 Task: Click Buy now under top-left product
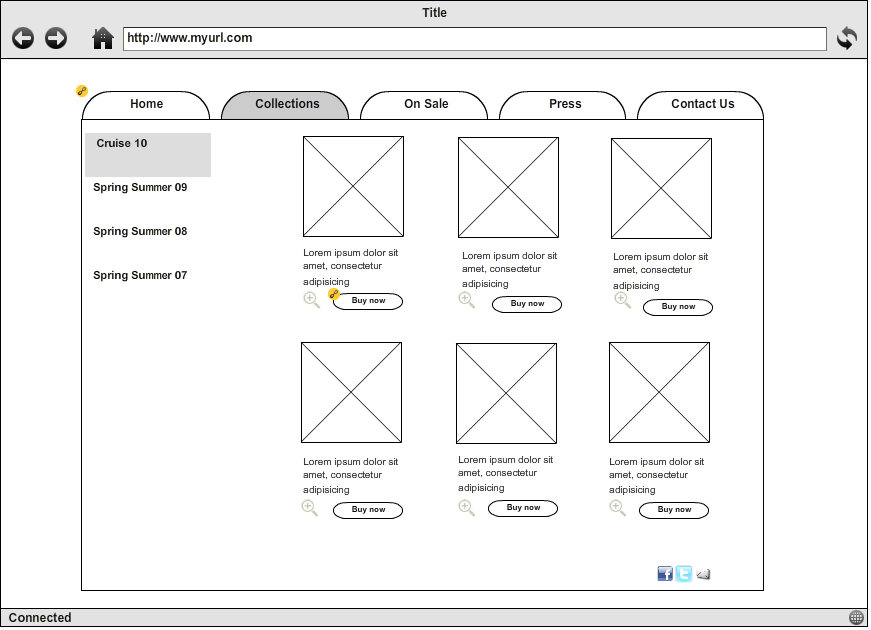(x=368, y=301)
